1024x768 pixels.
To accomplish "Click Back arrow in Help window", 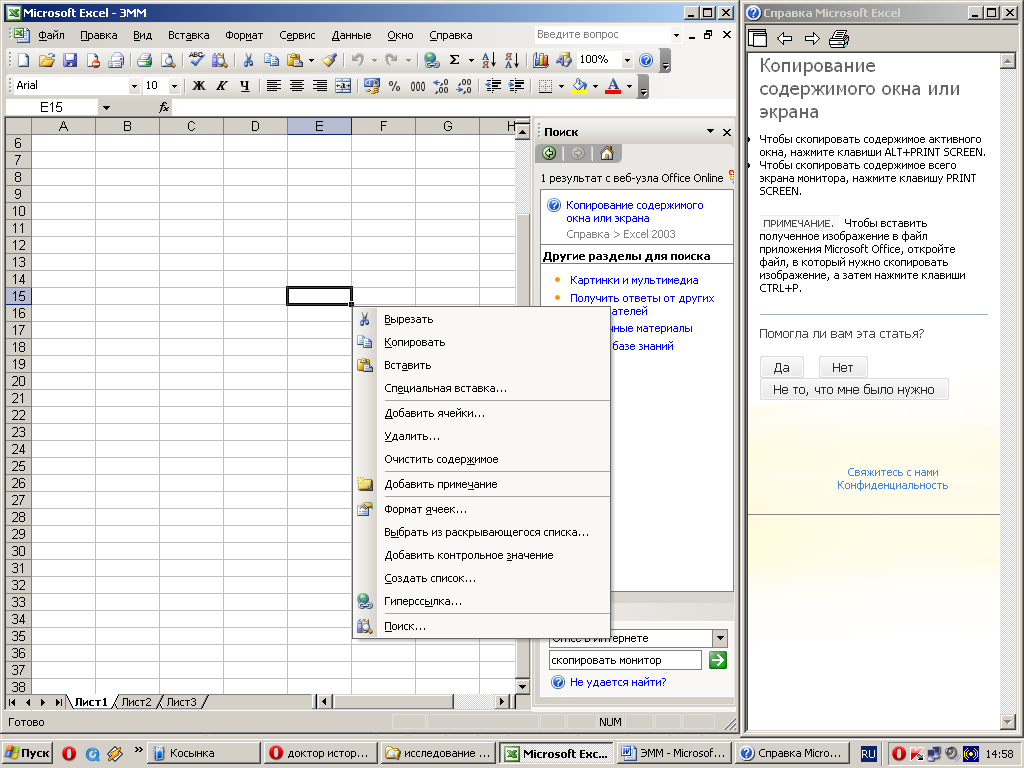I will click(x=784, y=39).
